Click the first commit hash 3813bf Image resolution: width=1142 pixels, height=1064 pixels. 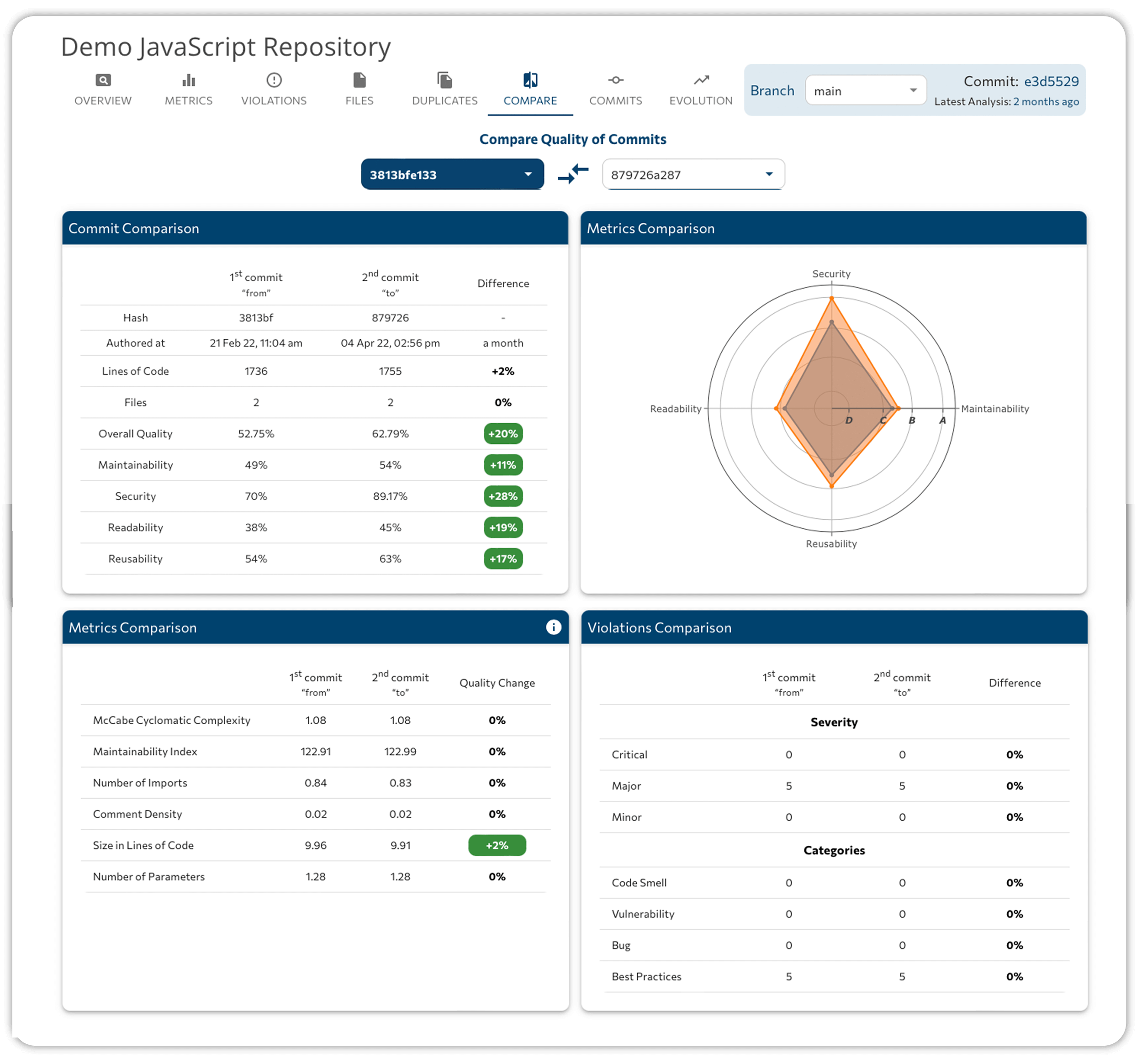pyautogui.click(x=256, y=317)
